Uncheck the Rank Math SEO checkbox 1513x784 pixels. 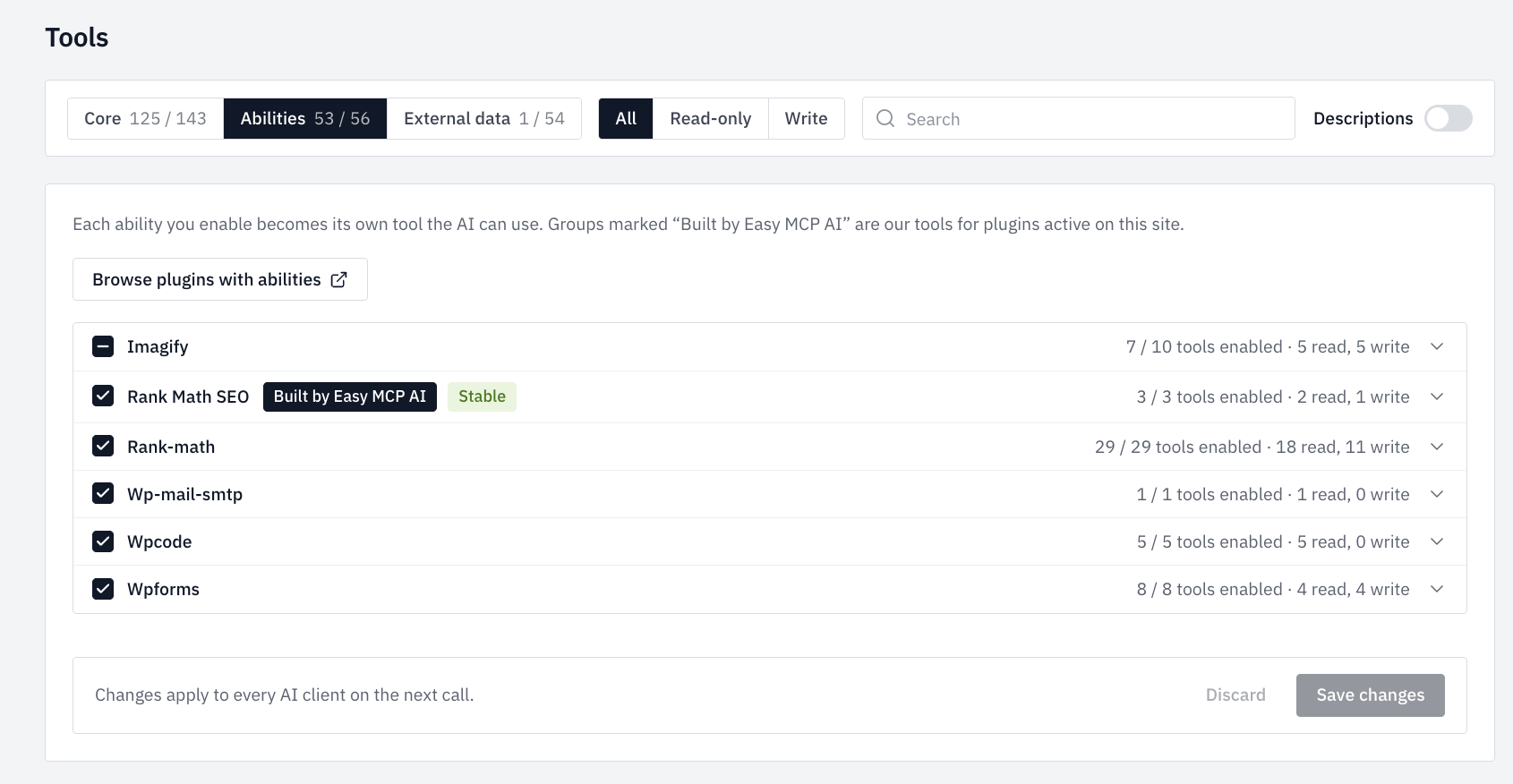[103, 396]
